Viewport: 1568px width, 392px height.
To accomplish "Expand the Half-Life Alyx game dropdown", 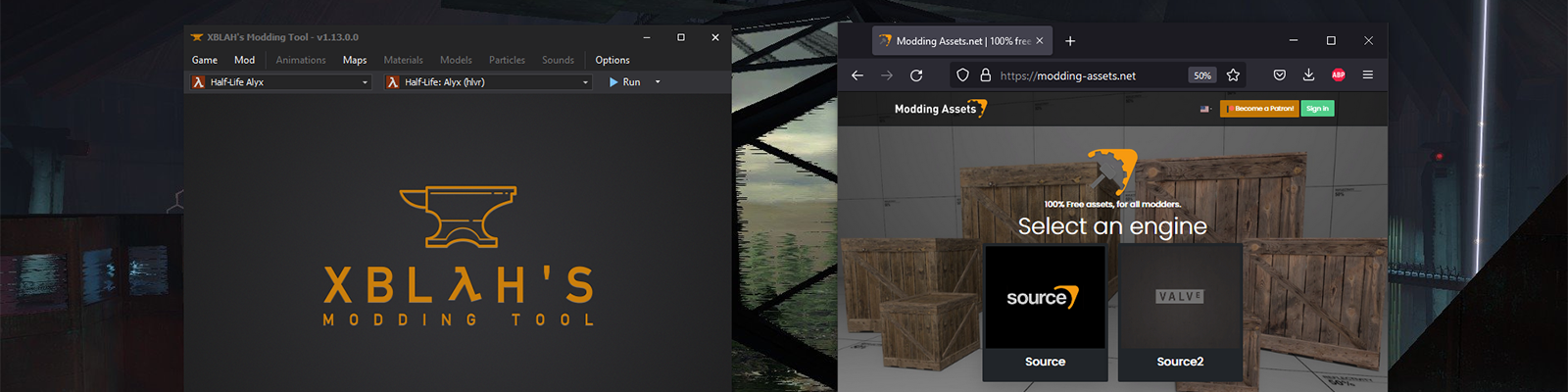I will click(x=365, y=82).
